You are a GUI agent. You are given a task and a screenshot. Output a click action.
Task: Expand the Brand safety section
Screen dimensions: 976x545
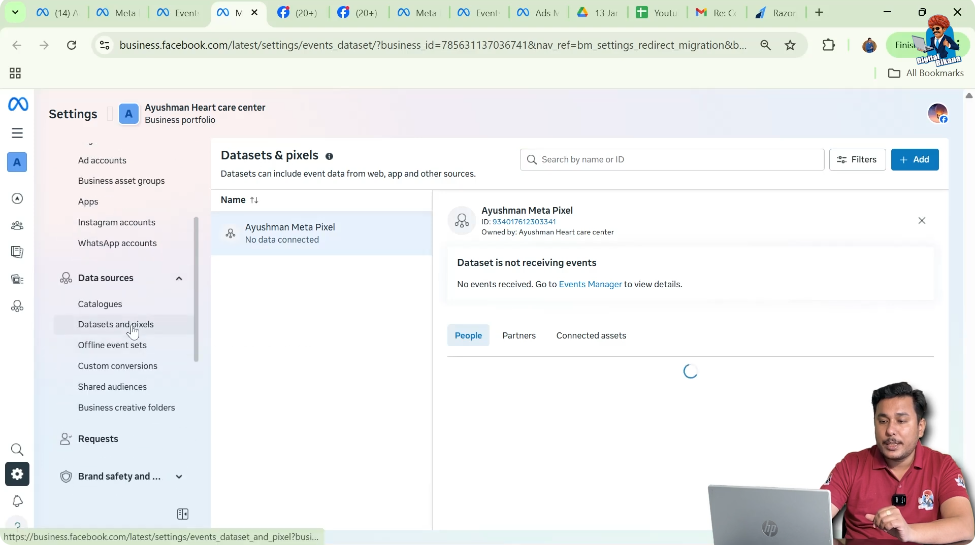(179, 477)
